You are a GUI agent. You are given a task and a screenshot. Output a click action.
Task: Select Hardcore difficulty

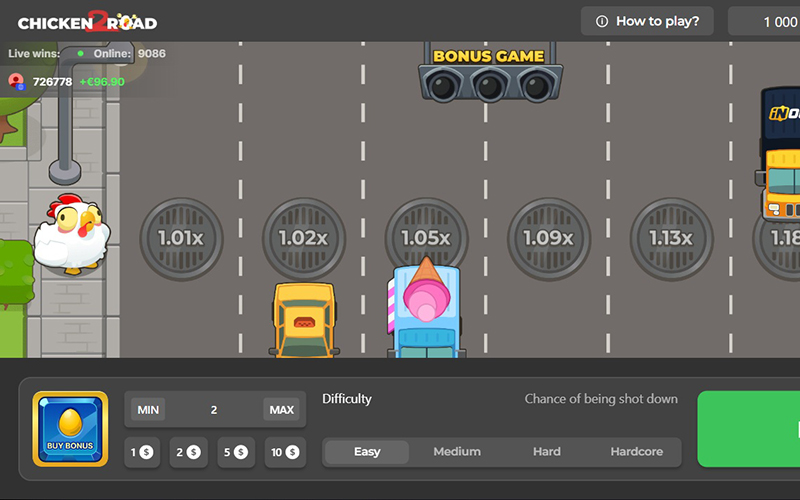click(x=637, y=452)
